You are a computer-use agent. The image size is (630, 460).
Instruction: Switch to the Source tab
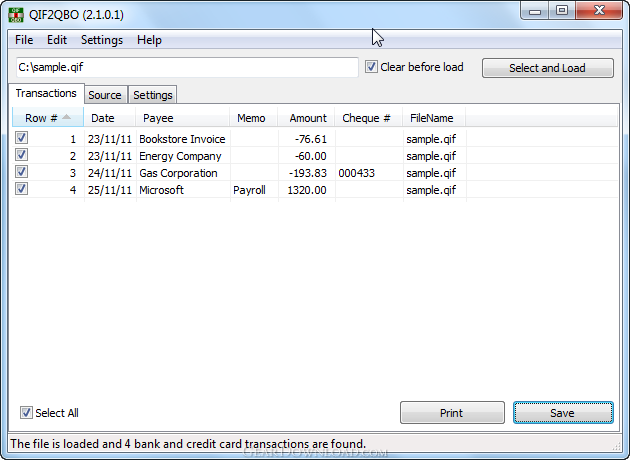(x=105, y=95)
